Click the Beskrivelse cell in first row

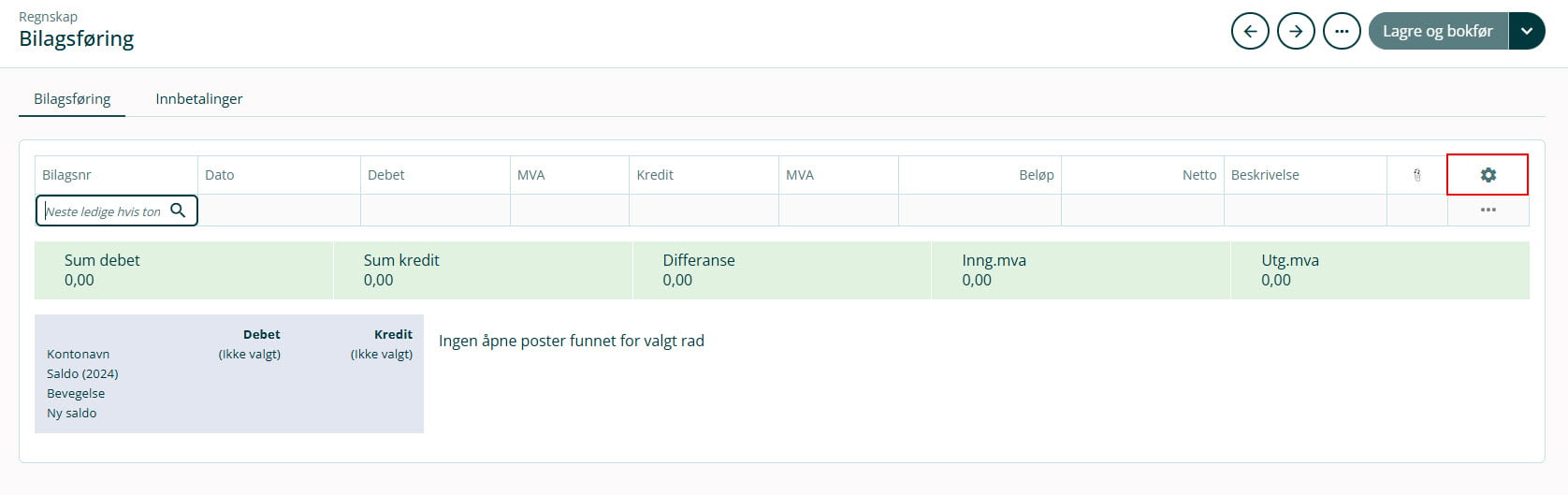1305,211
